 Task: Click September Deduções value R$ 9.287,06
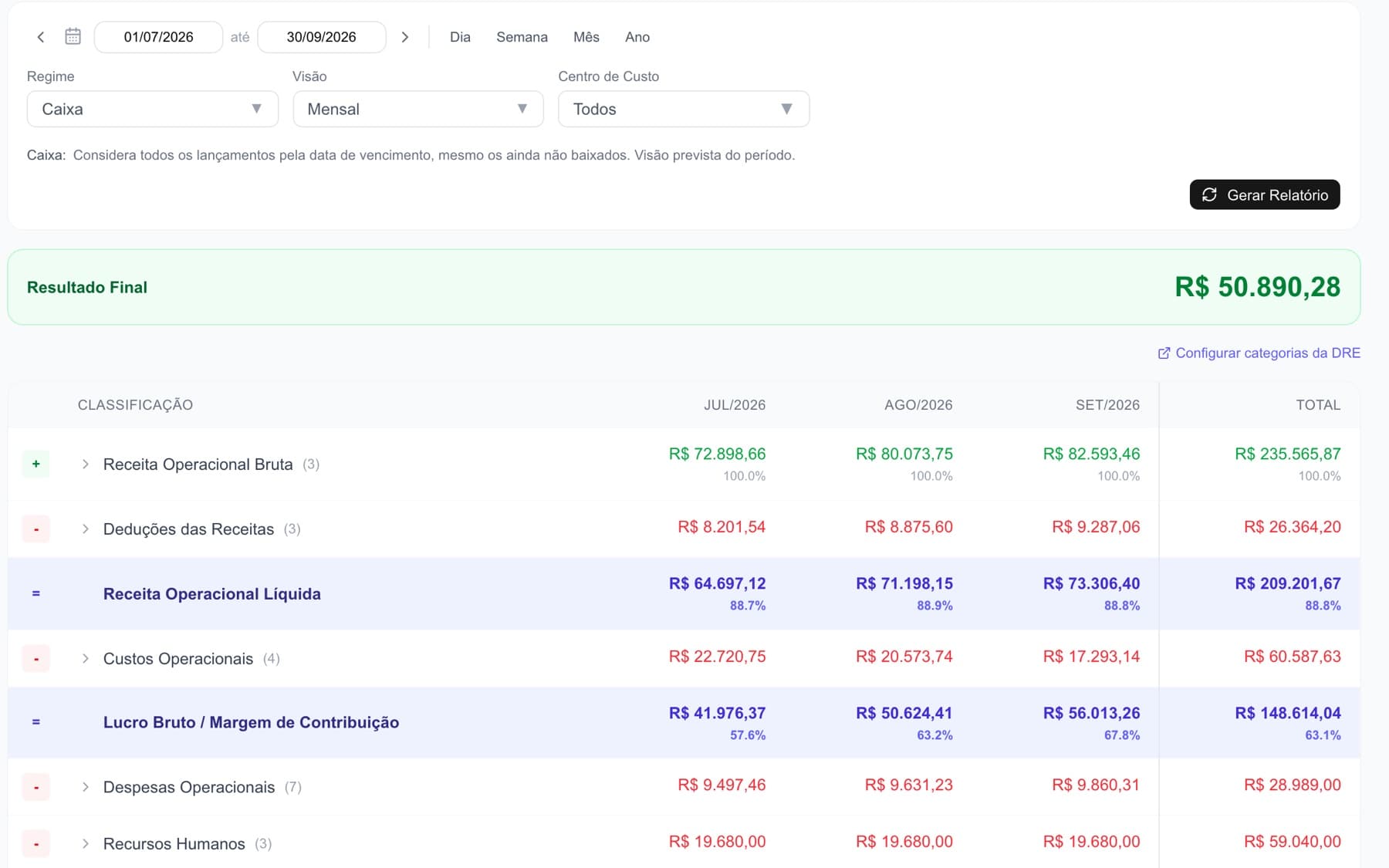[1096, 527]
